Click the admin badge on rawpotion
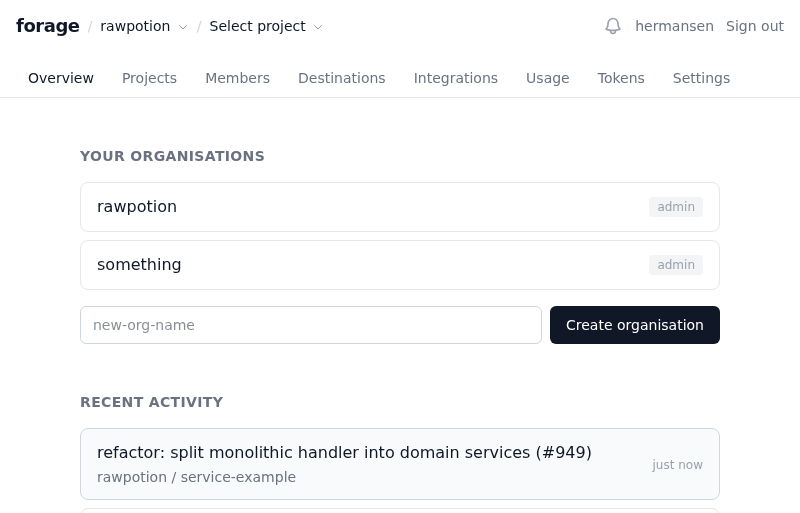 tap(675, 207)
